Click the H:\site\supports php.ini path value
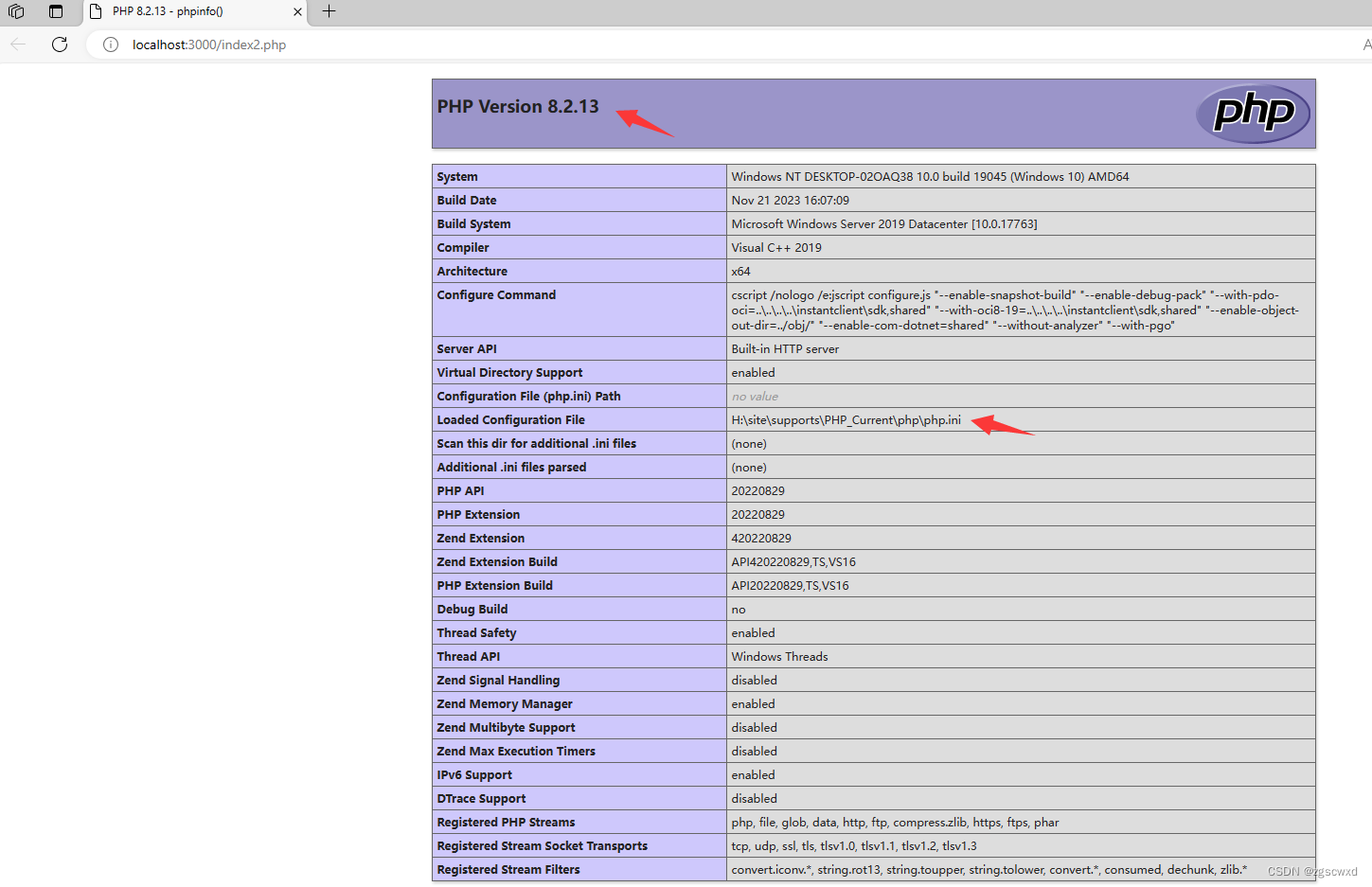1372x887 pixels. coord(846,420)
